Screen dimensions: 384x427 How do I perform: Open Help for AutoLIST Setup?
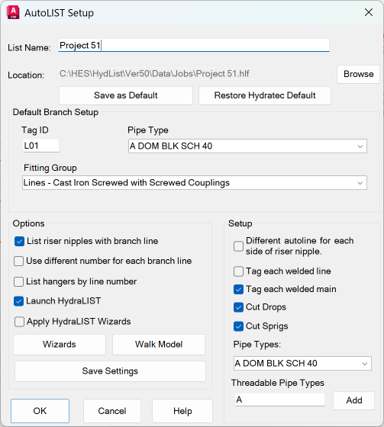(x=182, y=411)
